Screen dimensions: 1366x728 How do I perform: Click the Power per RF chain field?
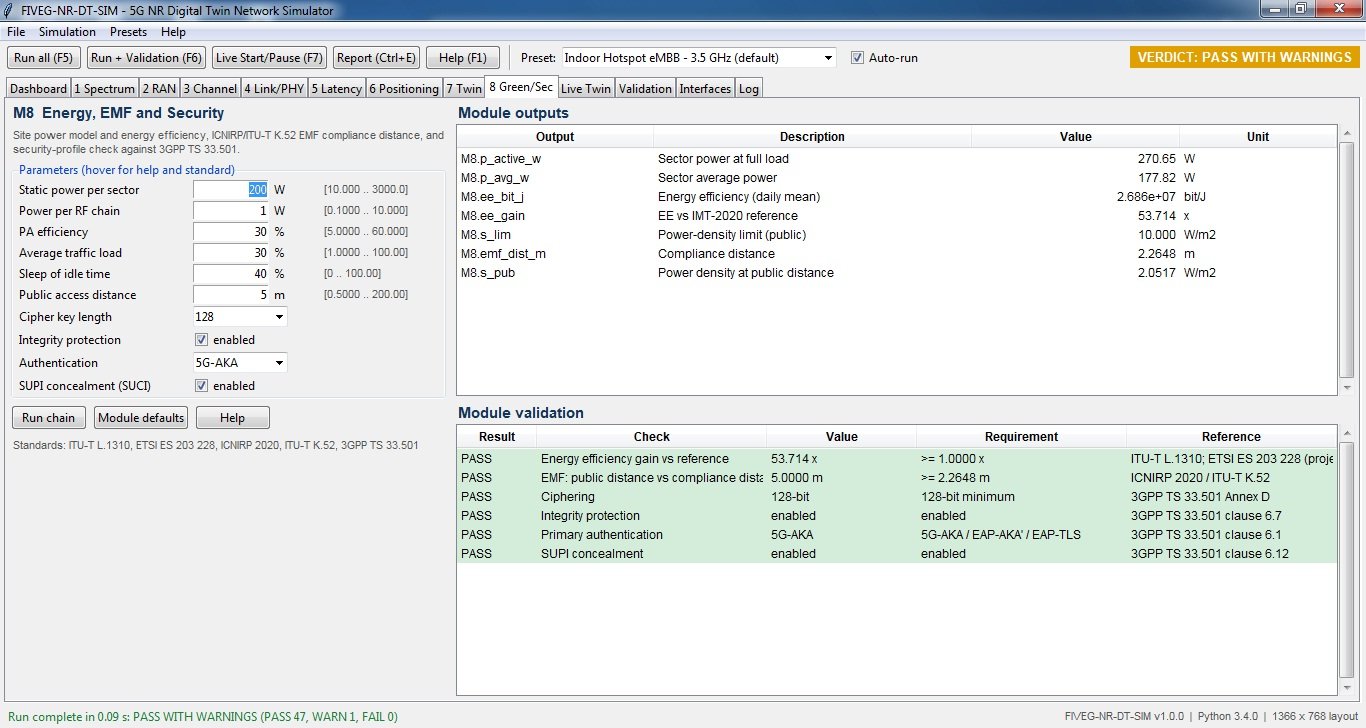(x=231, y=211)
